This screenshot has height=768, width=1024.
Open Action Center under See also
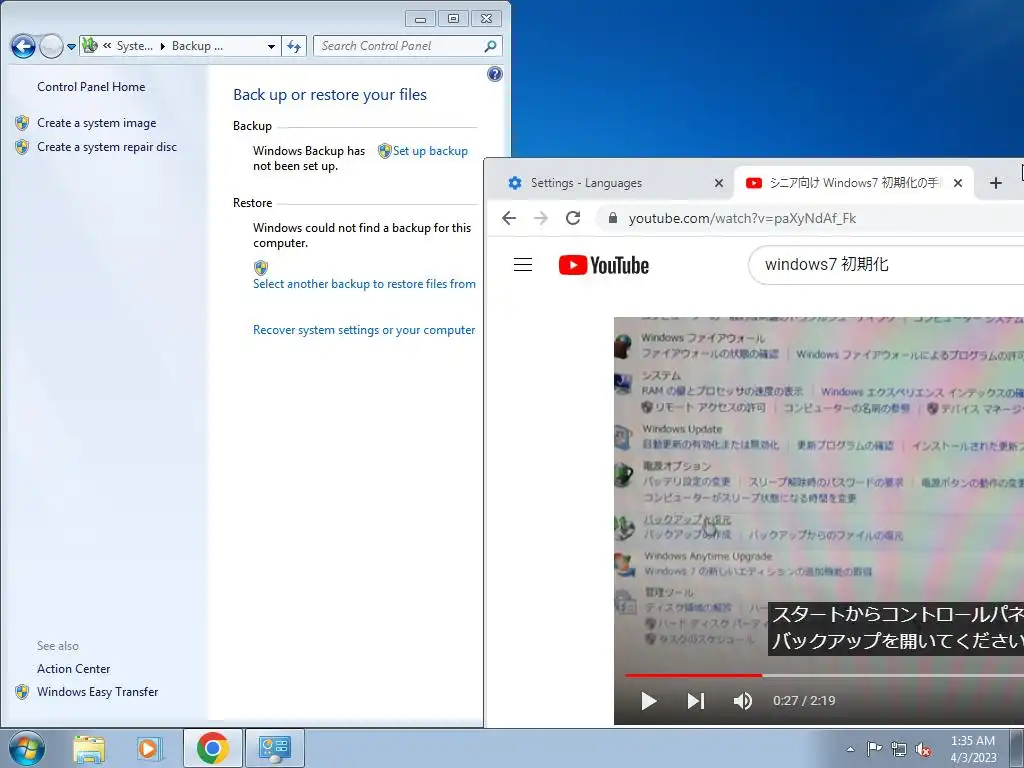point(73,669)
